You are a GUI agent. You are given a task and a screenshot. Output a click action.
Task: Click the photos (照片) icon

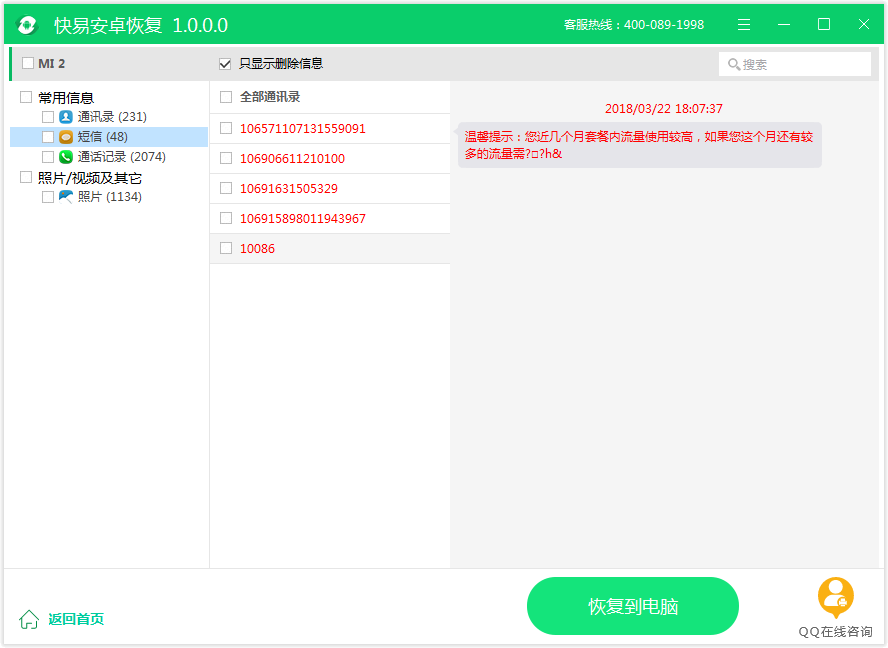click(x=66, y=197)
